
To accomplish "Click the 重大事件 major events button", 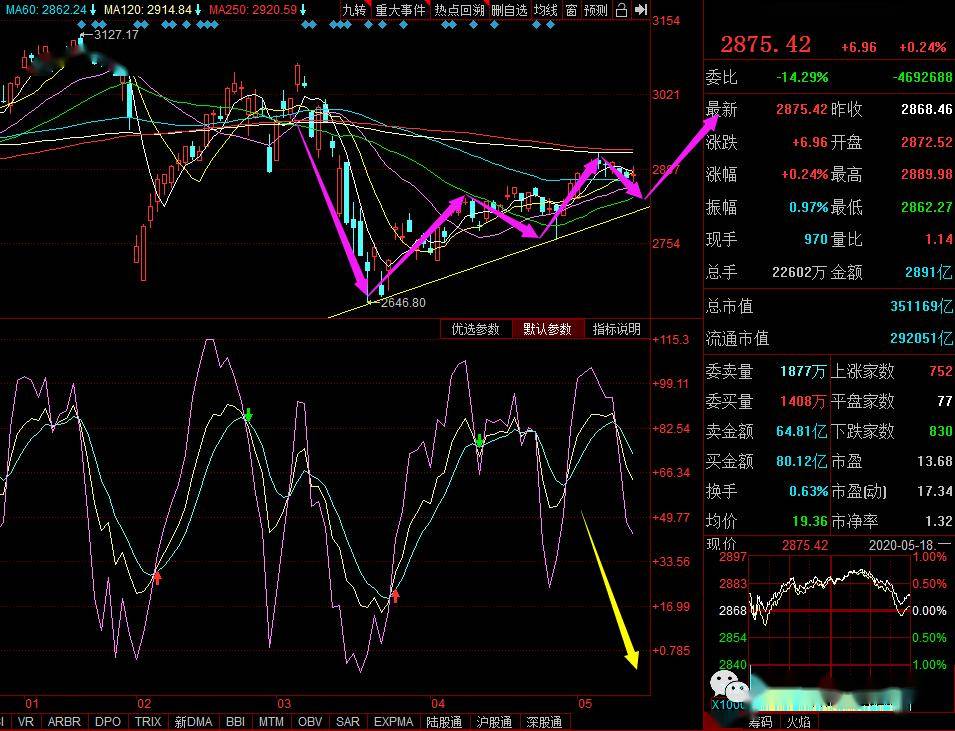I will 400,10.
